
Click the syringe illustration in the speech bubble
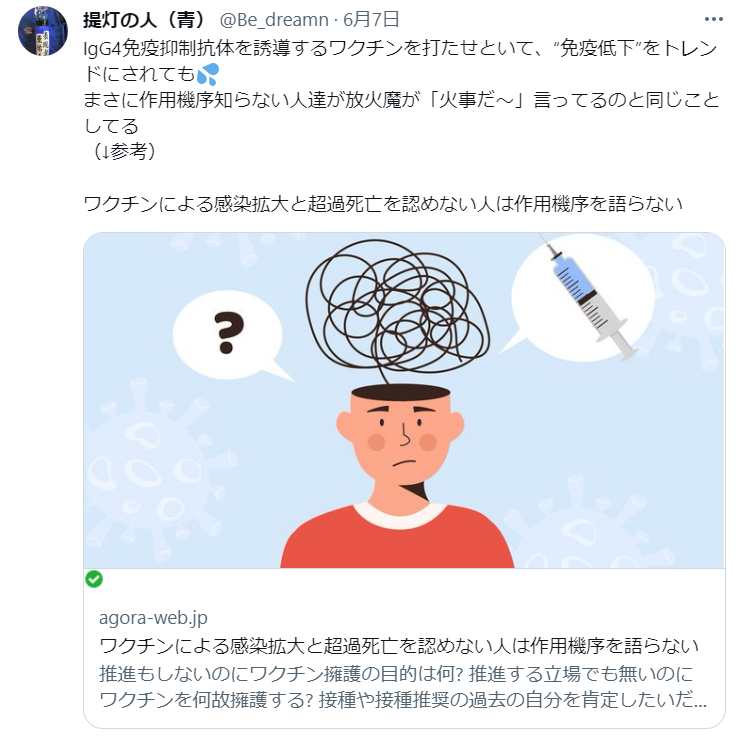(590, 298)
